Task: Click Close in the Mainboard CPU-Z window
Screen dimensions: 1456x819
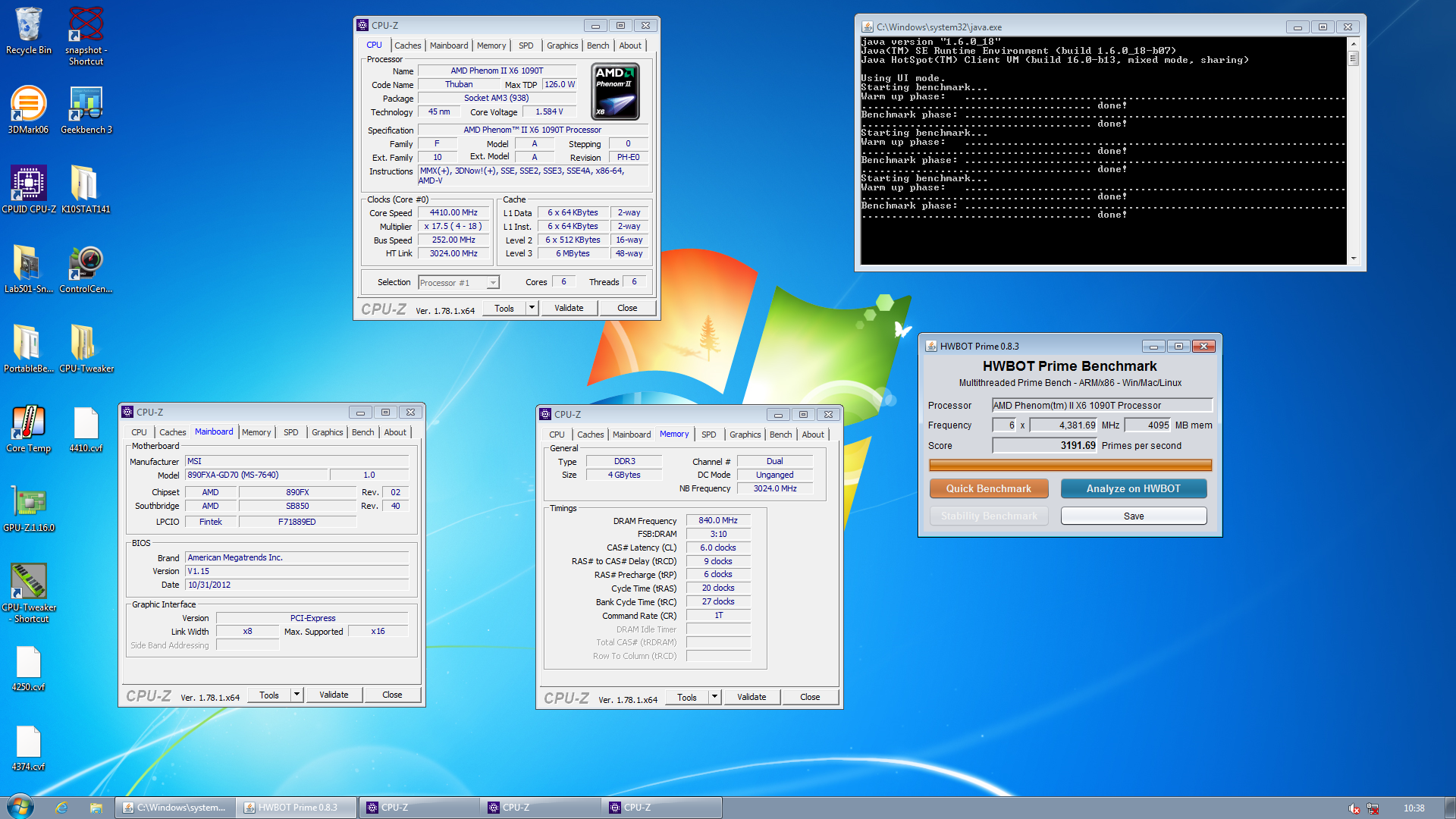Action: coord(392,695)
